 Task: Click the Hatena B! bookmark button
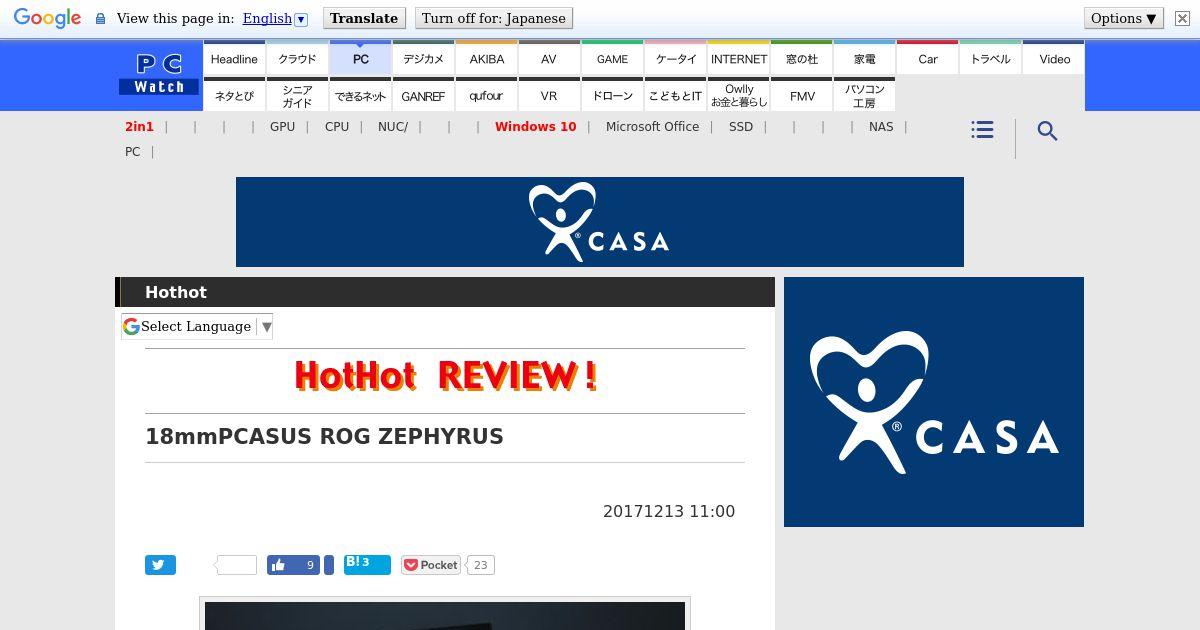click(x=367, y=565)
